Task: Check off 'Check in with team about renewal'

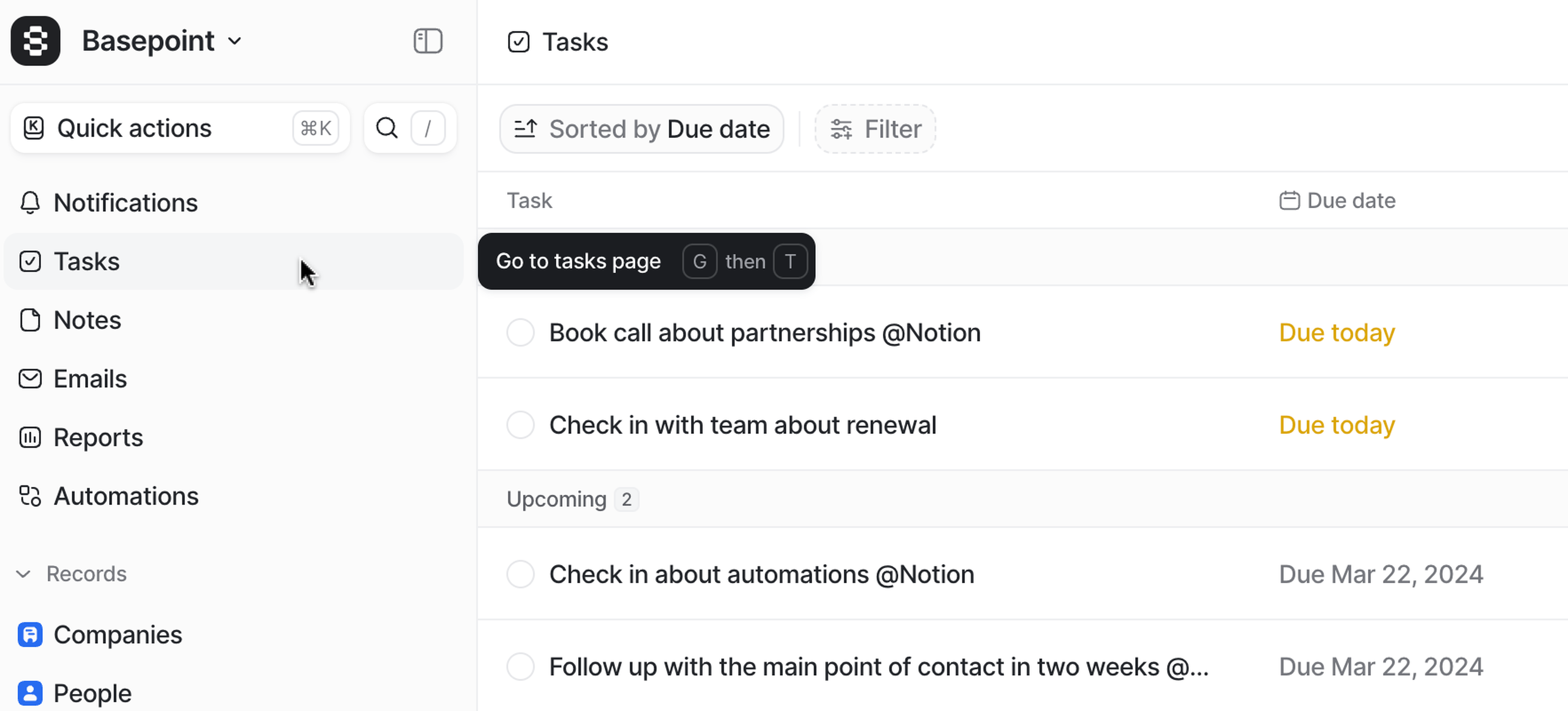Action: tap(521, 425)
